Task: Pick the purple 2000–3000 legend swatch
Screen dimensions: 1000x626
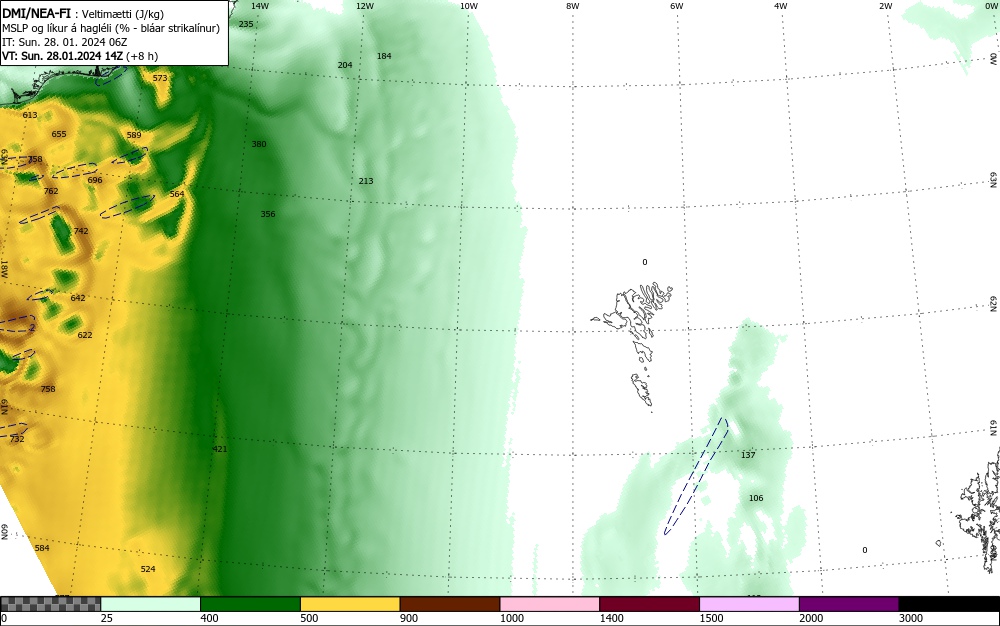Action: [849, 604]
